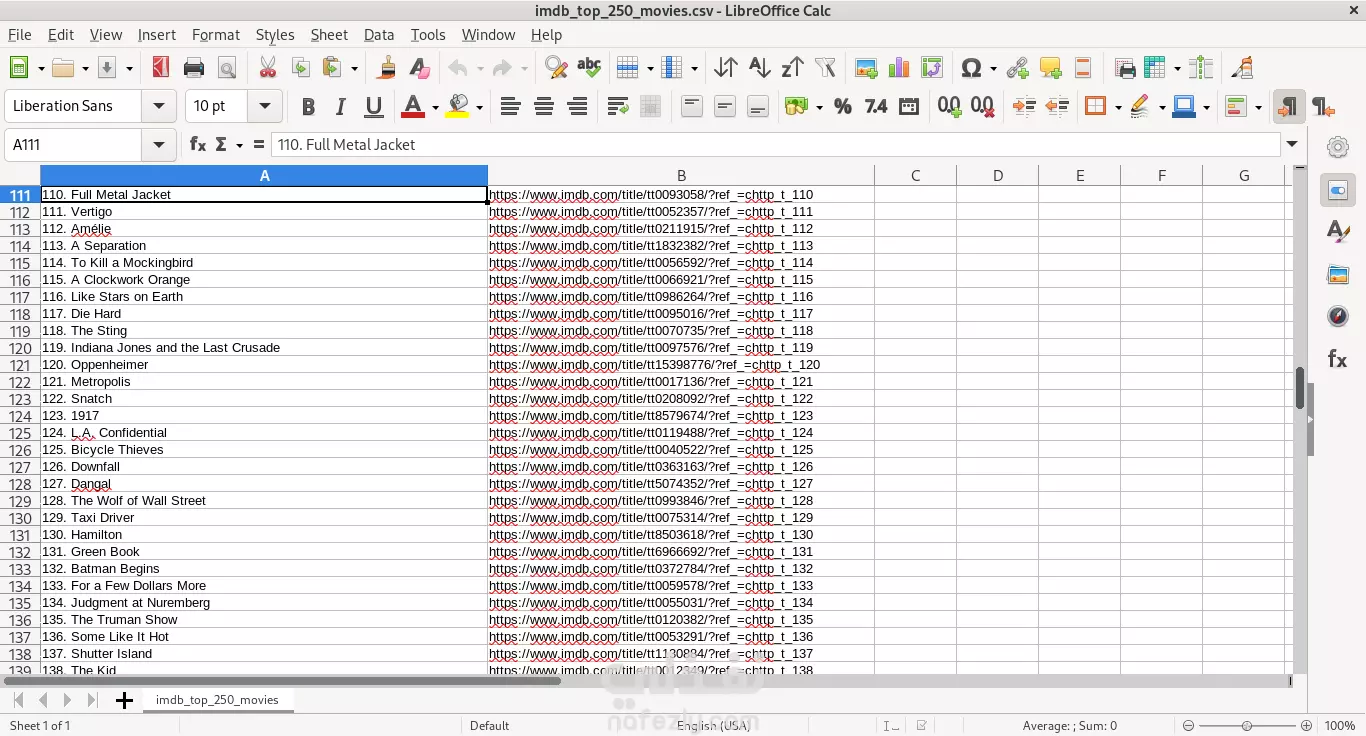Open Find and Replace tool

pyautogui.click(x=556, y=68)
